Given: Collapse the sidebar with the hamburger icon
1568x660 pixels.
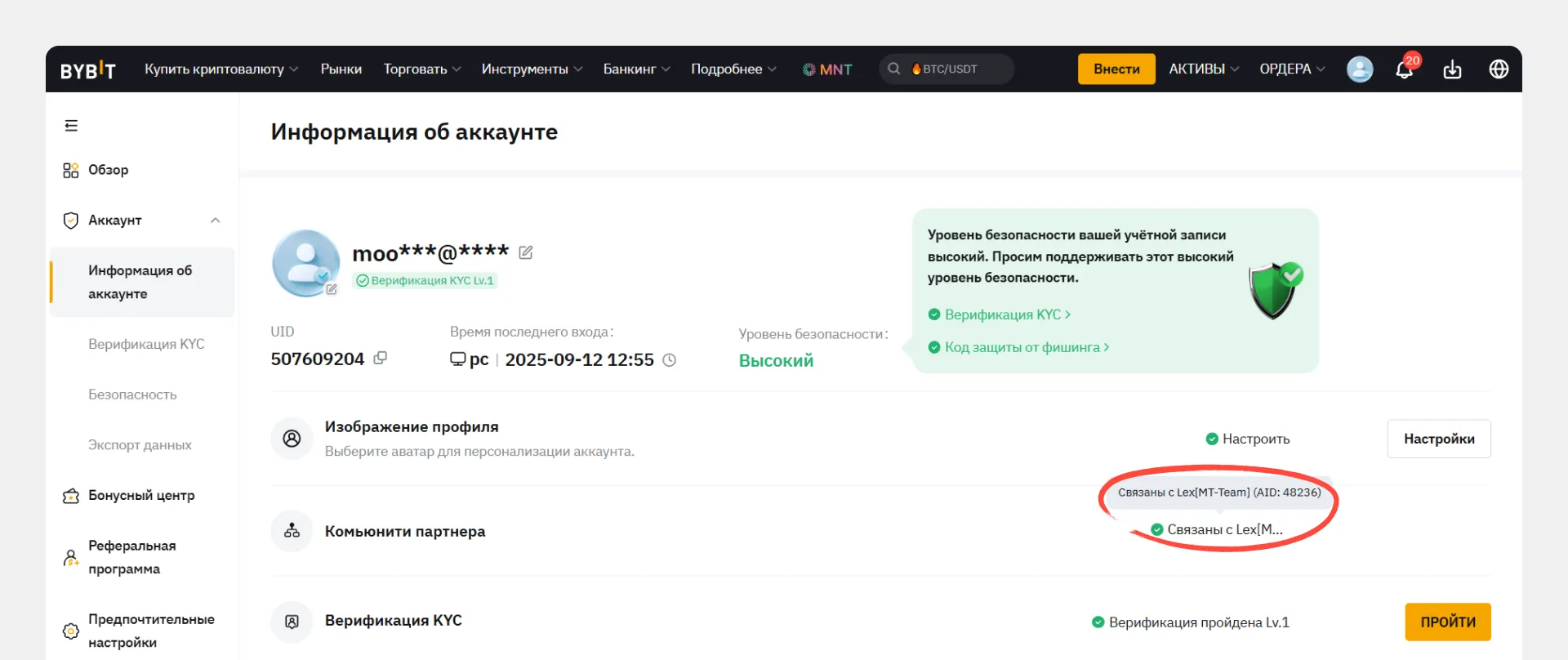Looking at the screenshot, I should click(71, 126).
